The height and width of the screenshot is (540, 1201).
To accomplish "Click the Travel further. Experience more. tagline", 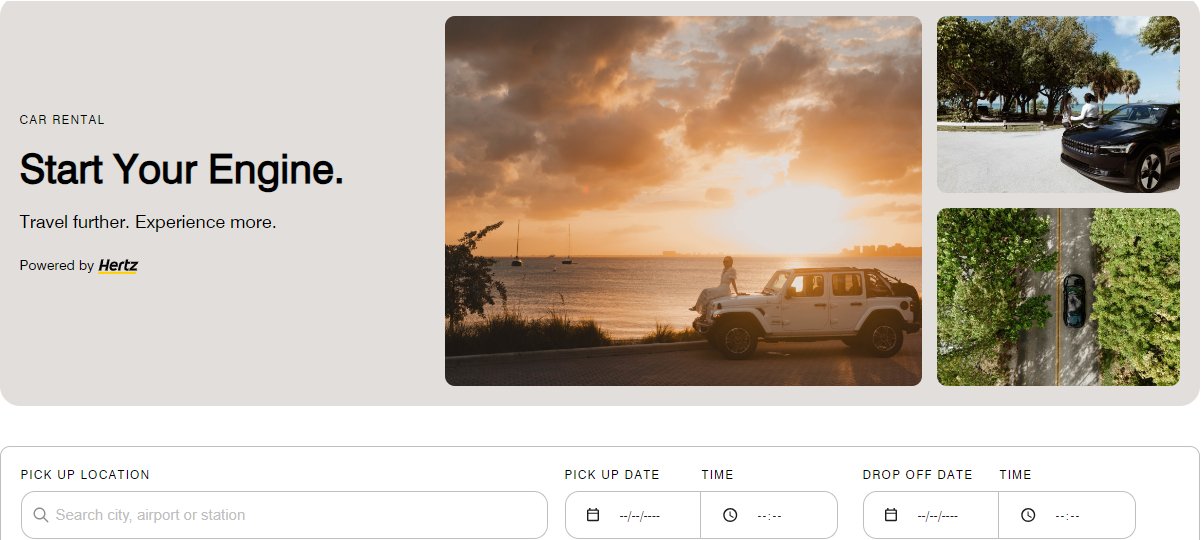I will pyautogui.click(x=148, y=222).
